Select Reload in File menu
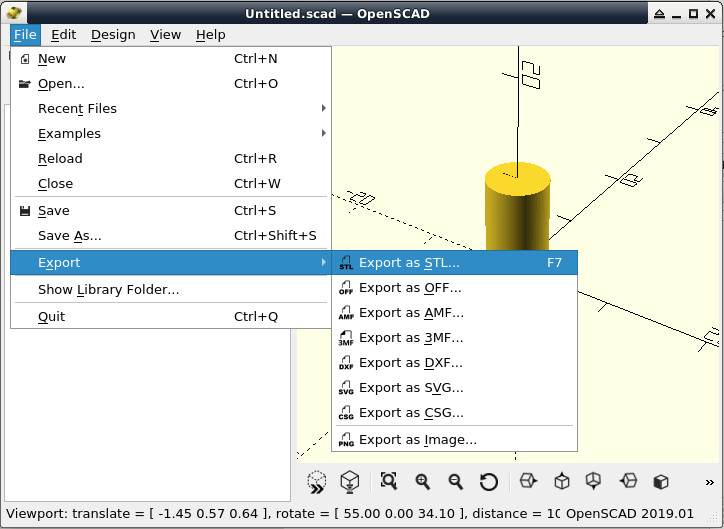 tap(60, 158)
